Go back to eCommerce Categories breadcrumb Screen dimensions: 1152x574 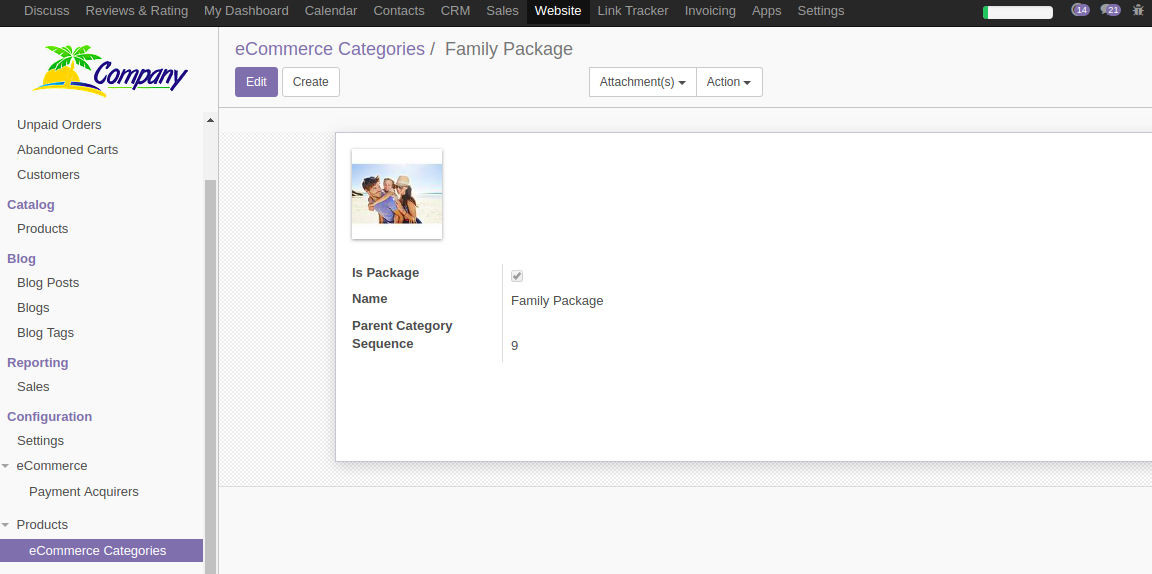tap(330, 49)
